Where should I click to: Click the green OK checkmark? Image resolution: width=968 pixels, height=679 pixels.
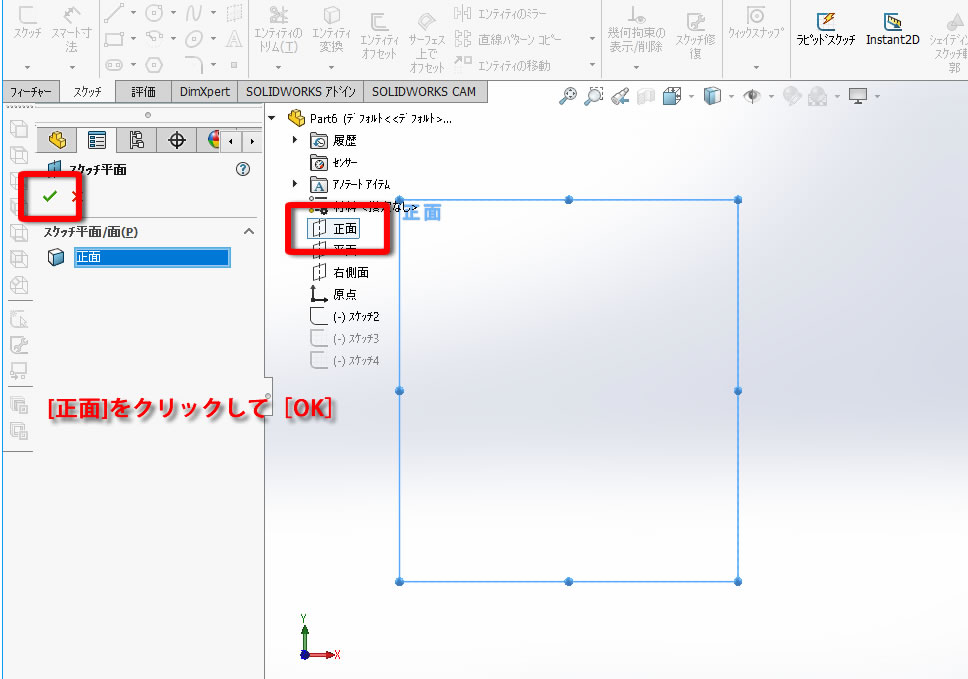pos(49,196)
